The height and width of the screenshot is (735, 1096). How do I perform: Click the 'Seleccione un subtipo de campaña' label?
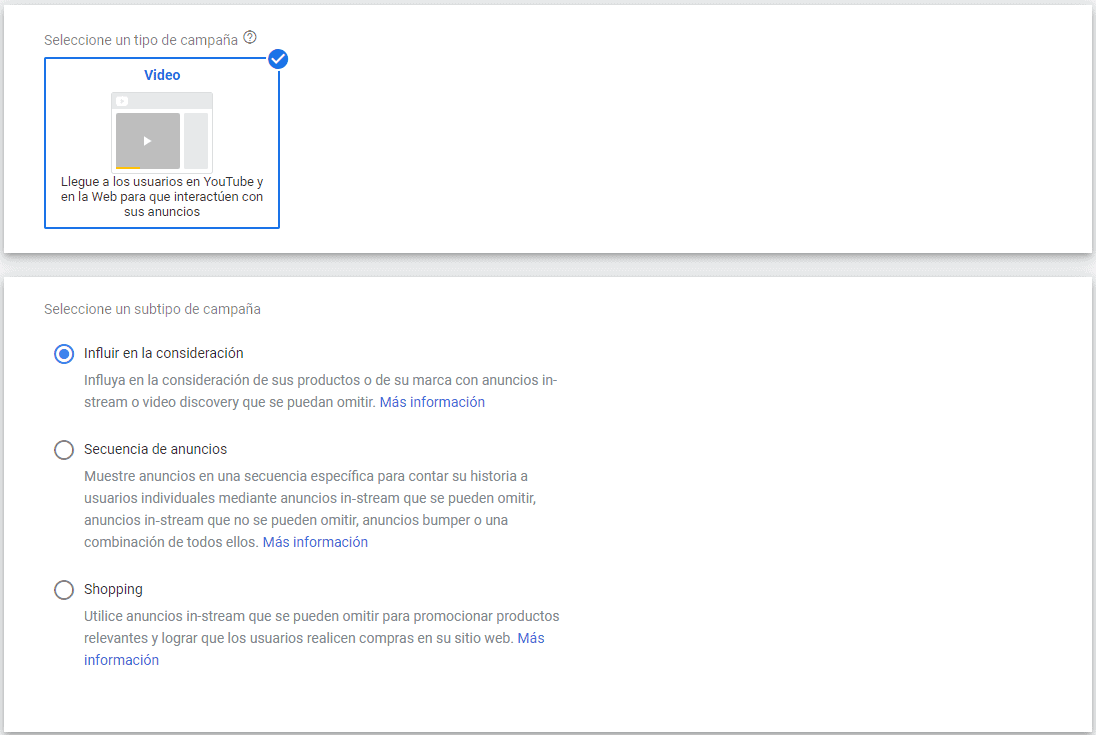point(151,309)
